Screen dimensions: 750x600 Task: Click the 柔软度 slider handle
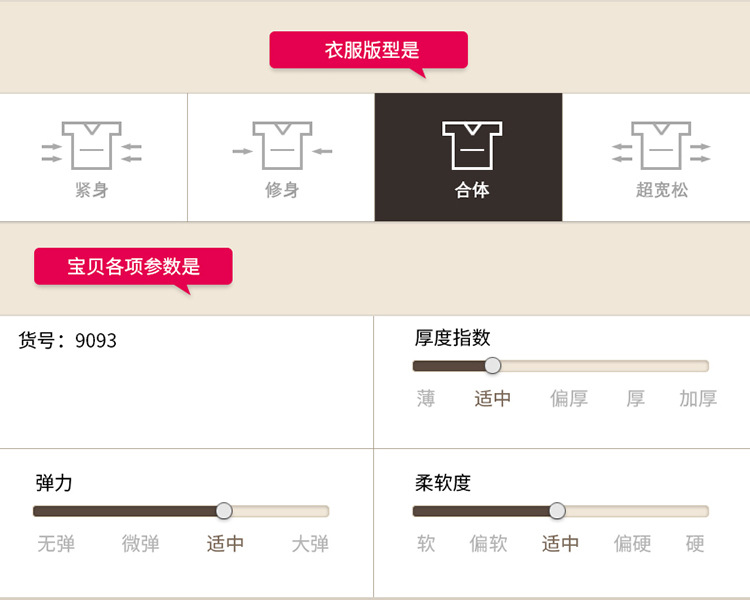[557, 511]
